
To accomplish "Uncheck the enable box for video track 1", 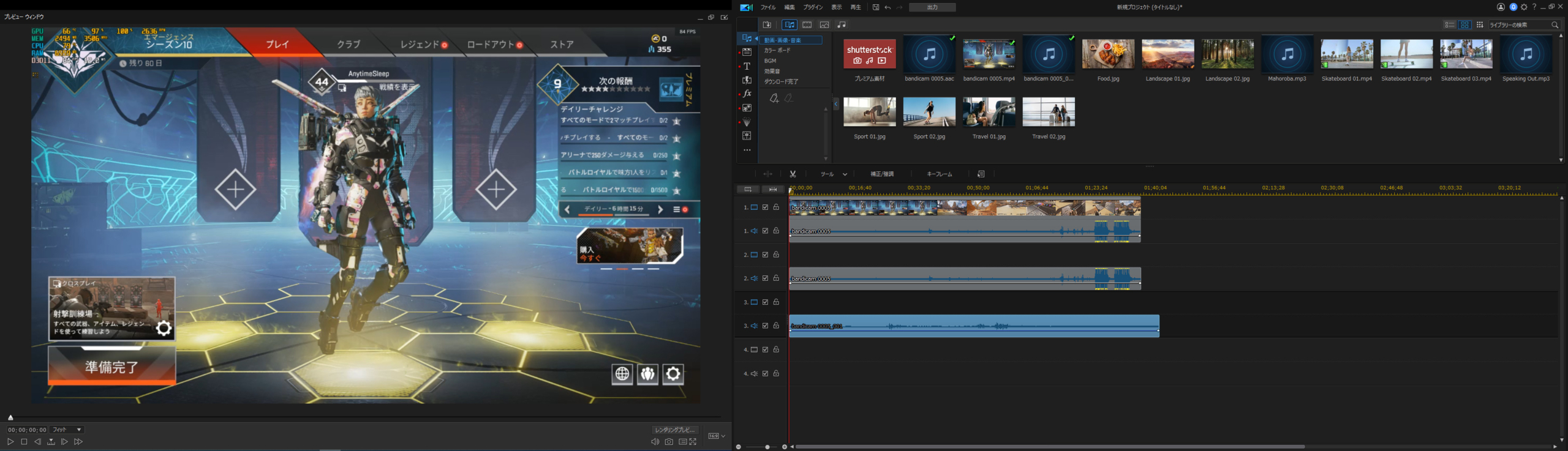I will click(x=765, y=207).
